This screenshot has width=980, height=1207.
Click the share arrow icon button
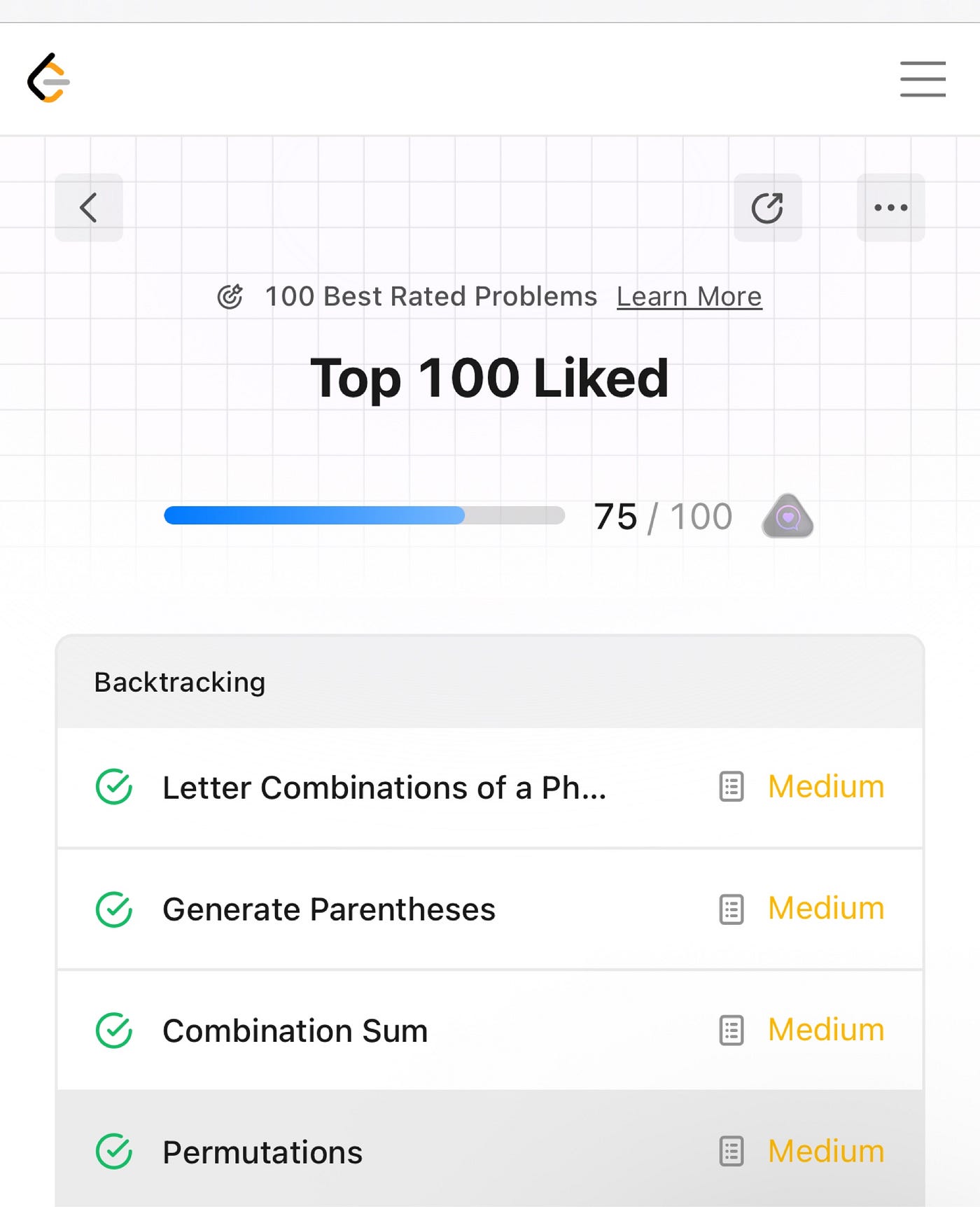(767, 207)
